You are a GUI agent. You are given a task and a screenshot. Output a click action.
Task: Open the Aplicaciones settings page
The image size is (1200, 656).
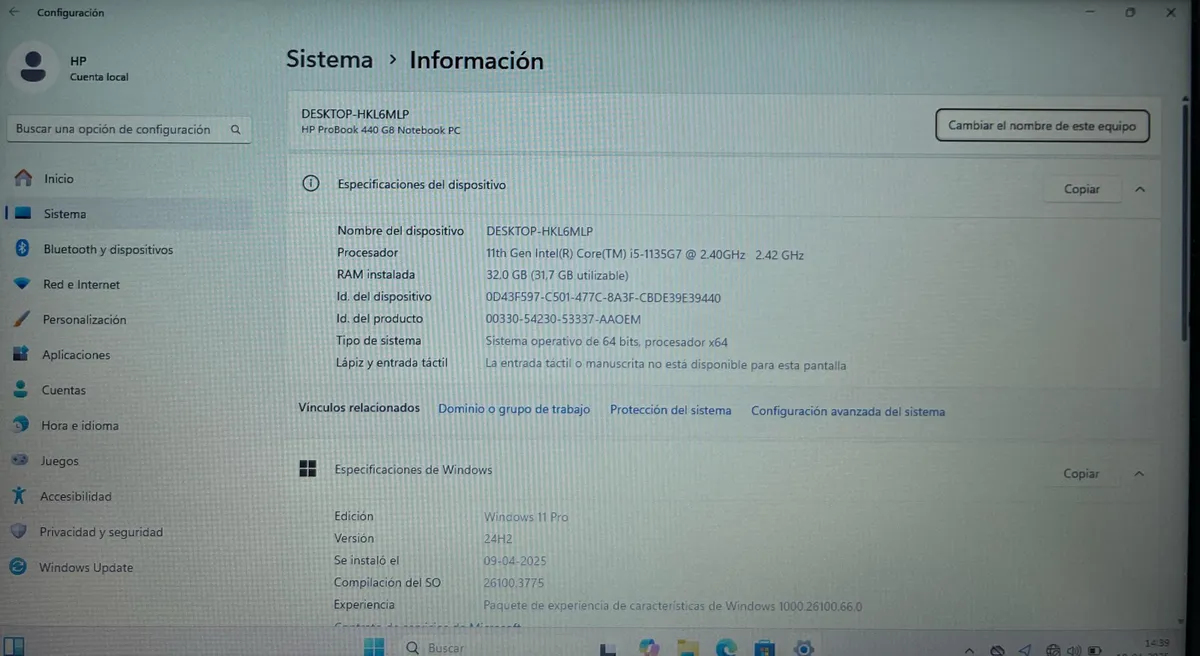pos(128,355)
